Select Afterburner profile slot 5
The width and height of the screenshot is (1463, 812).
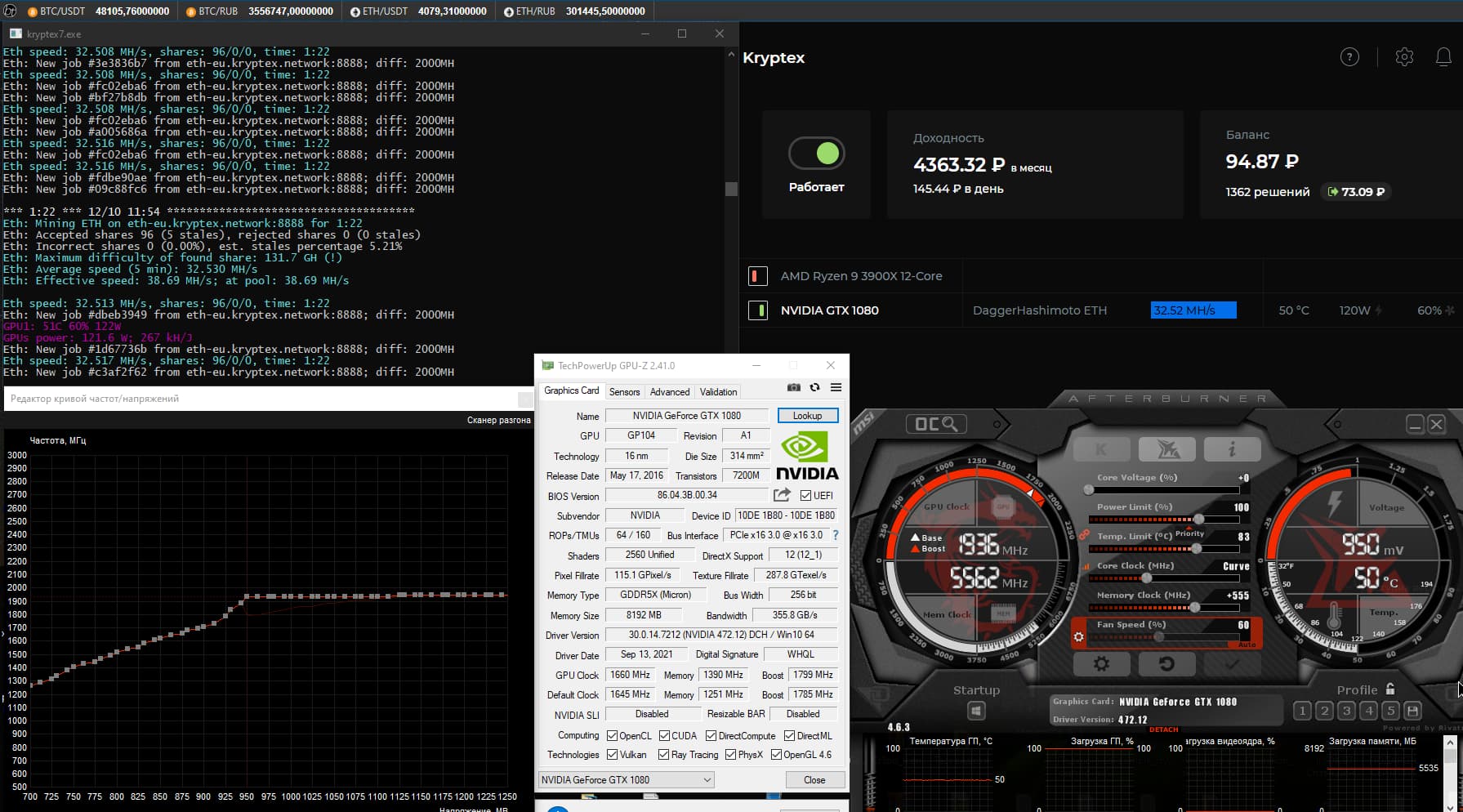point(1391,711)
